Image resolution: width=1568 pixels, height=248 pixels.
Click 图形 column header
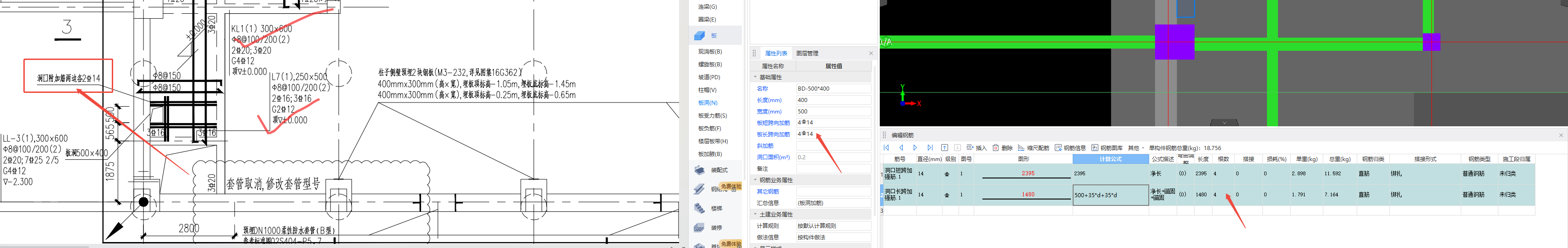point(1023,159)
